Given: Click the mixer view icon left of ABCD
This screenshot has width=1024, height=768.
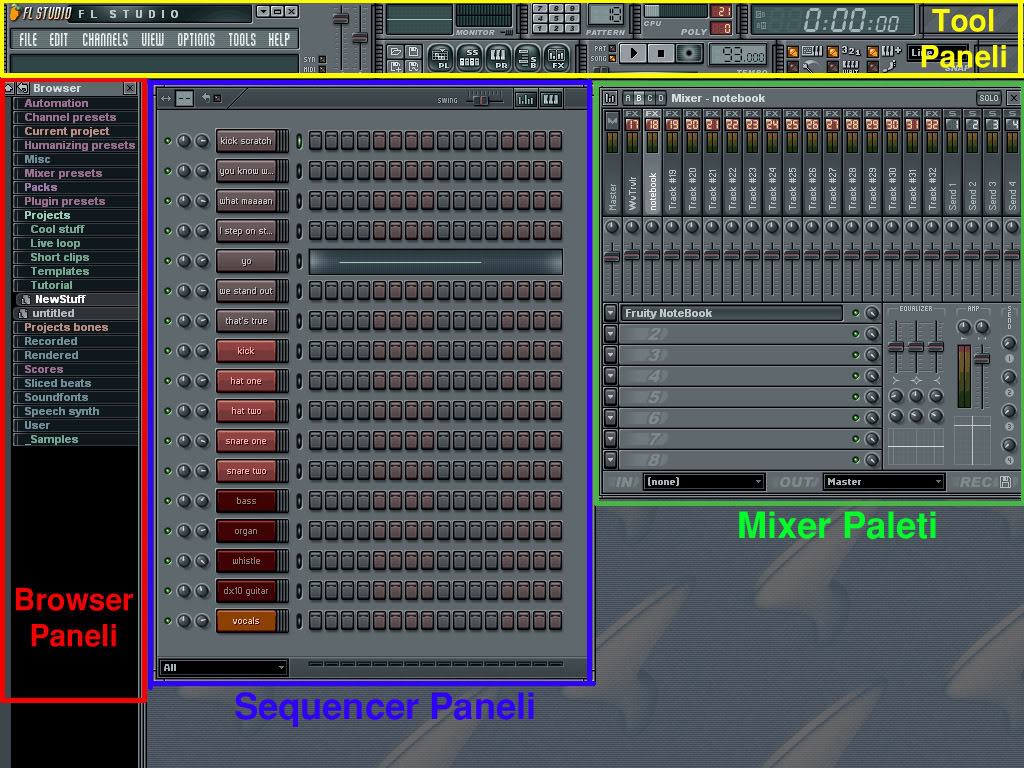Looking at the screenshot, I should tap(610, 98).
